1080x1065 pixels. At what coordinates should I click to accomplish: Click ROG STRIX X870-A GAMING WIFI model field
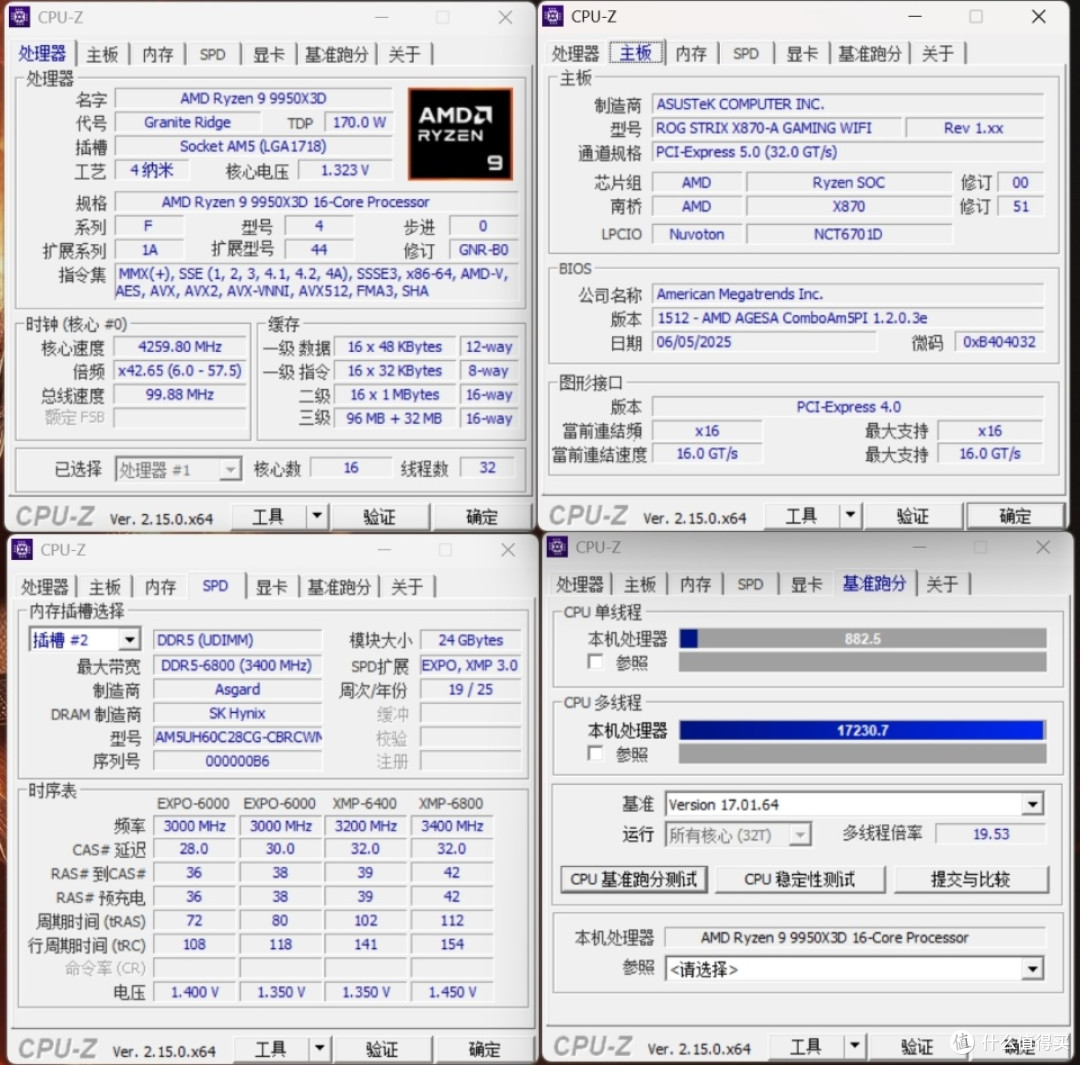point(776,128)
